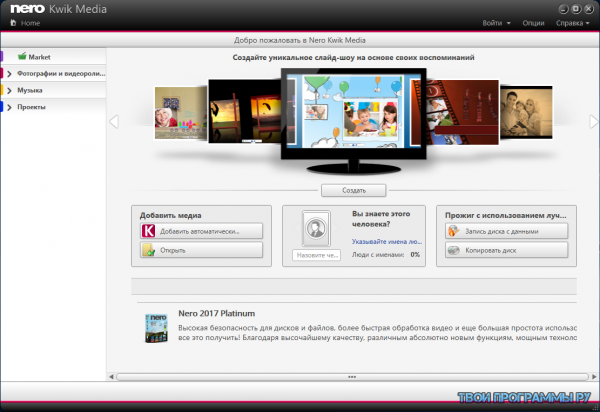Click the horizontal scrollbar thumb at the bottom

pos(352,377)
